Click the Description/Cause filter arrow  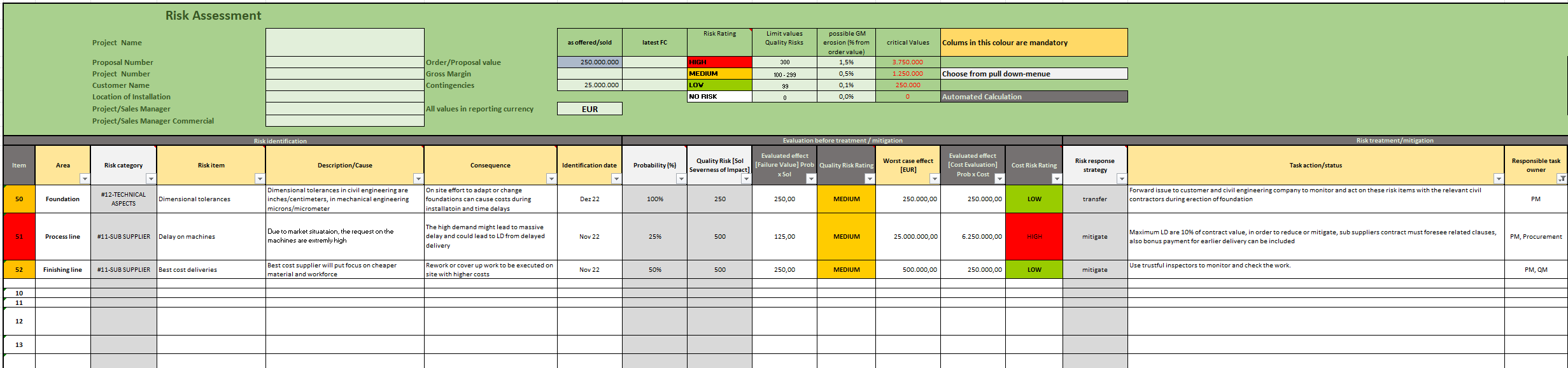click(x=418, y=179)
